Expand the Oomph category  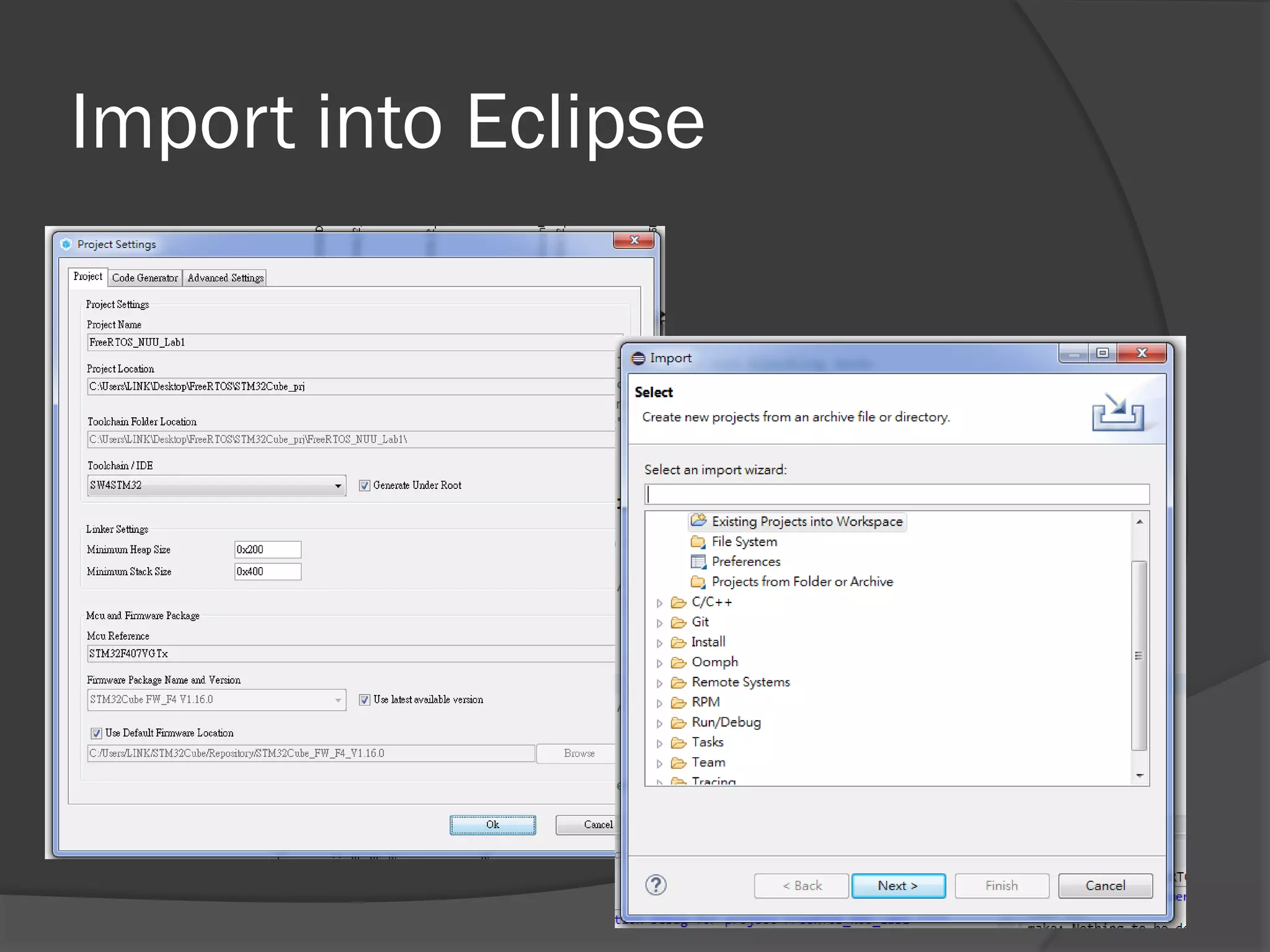tap(660, 663)
